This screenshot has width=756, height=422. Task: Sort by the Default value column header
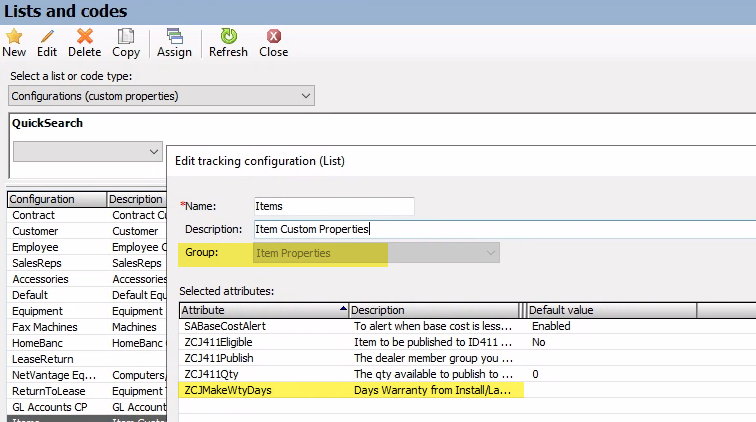611,310
